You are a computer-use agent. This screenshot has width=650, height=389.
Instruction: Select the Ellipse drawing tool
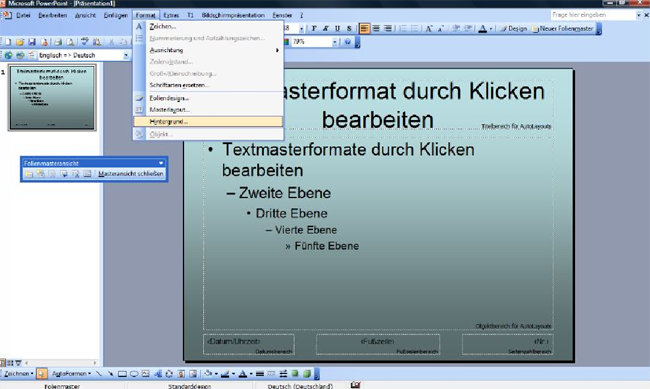coord(134,374)
